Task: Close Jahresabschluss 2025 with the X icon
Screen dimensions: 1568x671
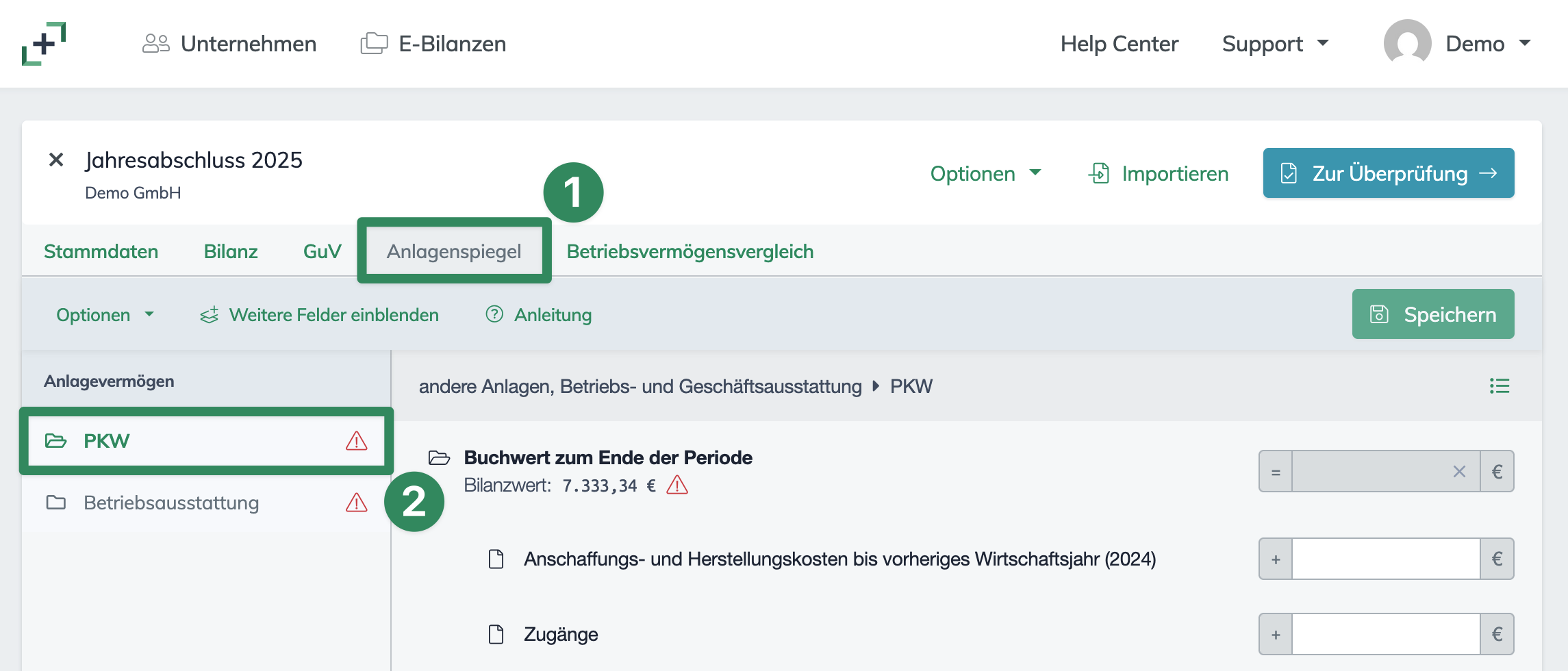Action: tap(56, 160)
